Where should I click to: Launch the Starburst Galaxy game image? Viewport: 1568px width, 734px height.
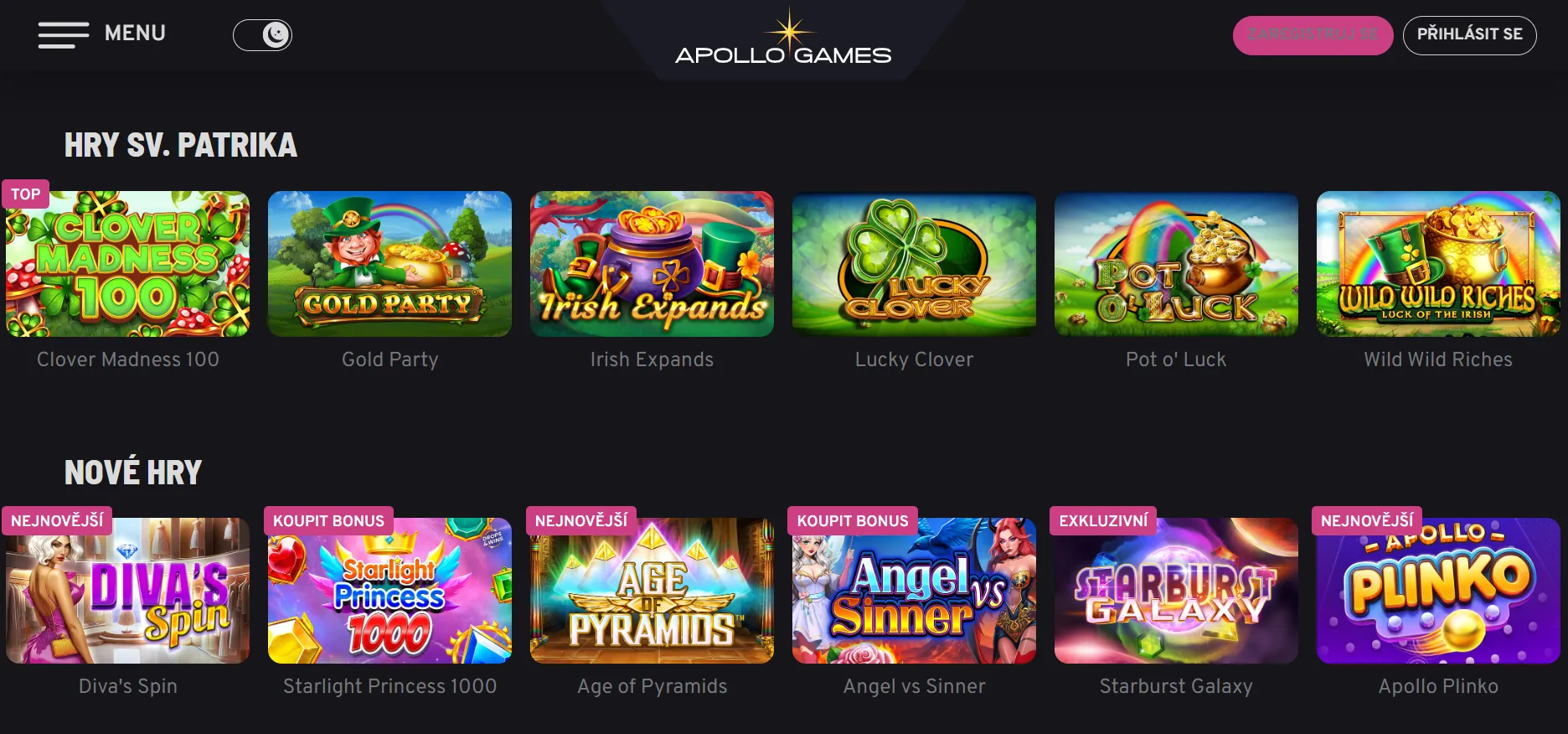click(1176, 591)
